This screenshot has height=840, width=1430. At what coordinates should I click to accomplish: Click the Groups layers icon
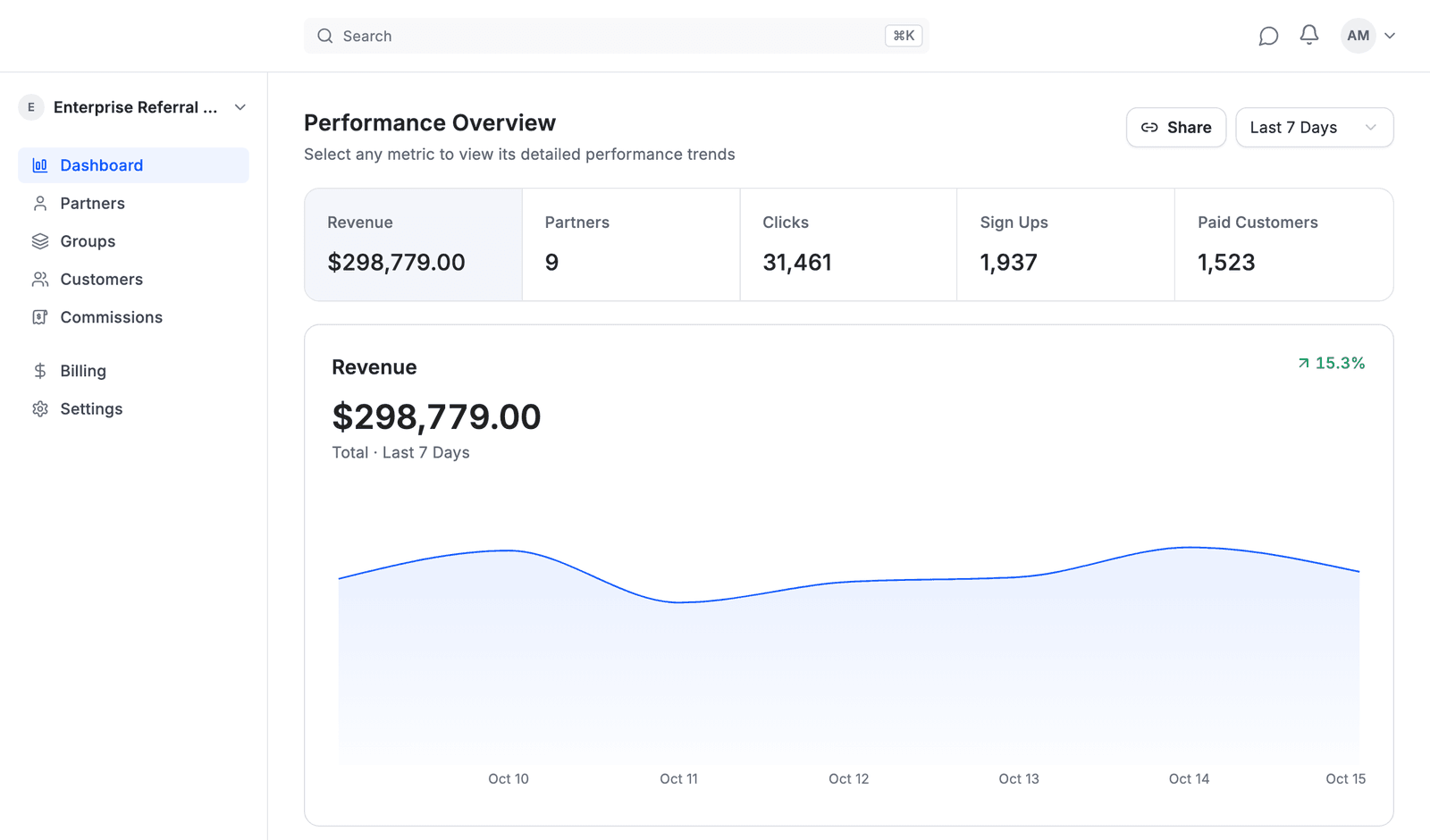40,241
